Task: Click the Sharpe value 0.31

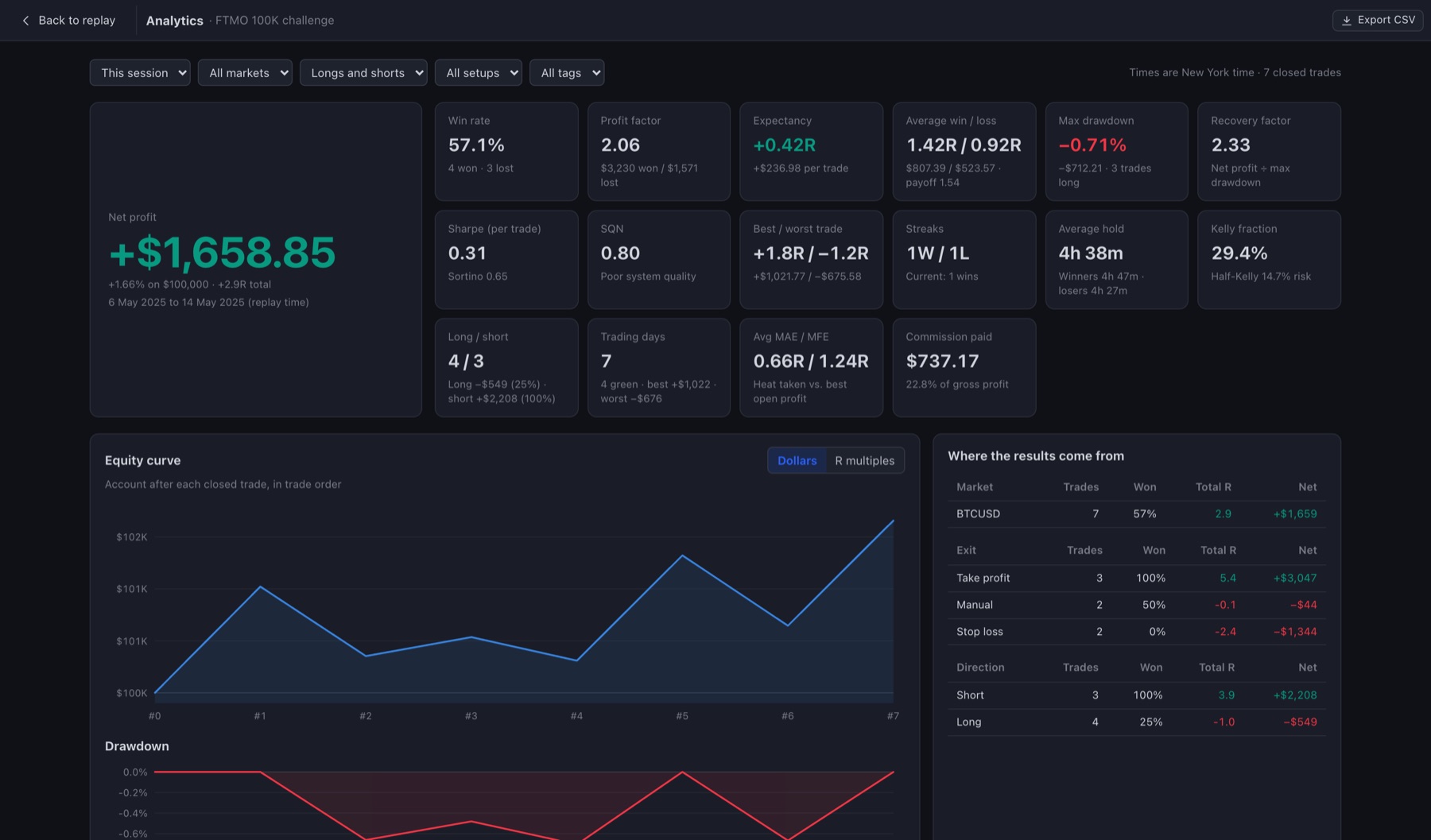Action: coord(467,254)
